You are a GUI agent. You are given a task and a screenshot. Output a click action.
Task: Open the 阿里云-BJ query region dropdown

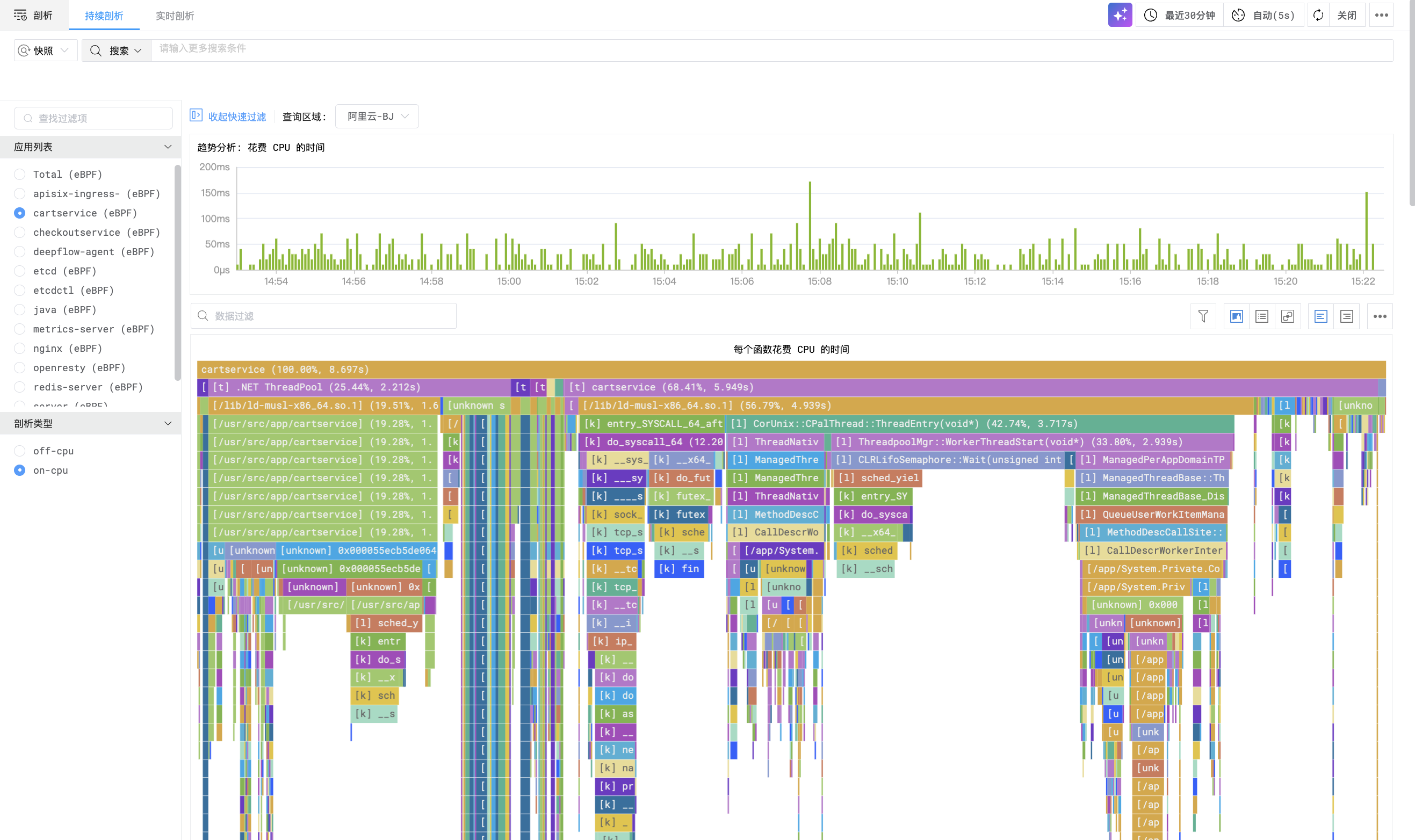377,116
